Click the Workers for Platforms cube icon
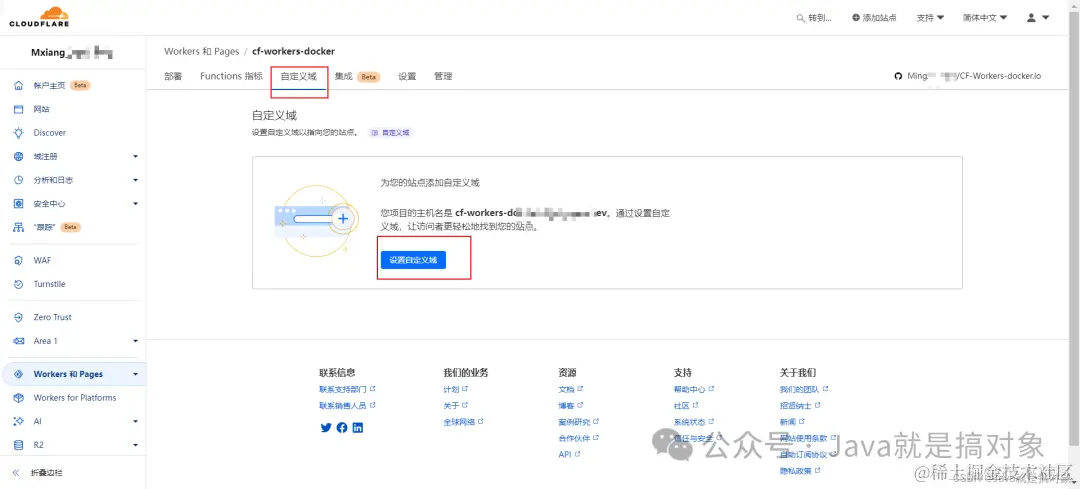 19,397
